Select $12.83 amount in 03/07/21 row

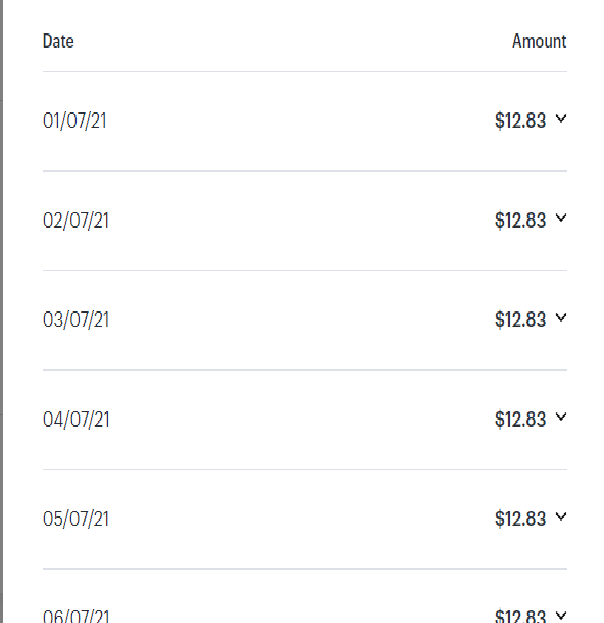coord(521,320)
